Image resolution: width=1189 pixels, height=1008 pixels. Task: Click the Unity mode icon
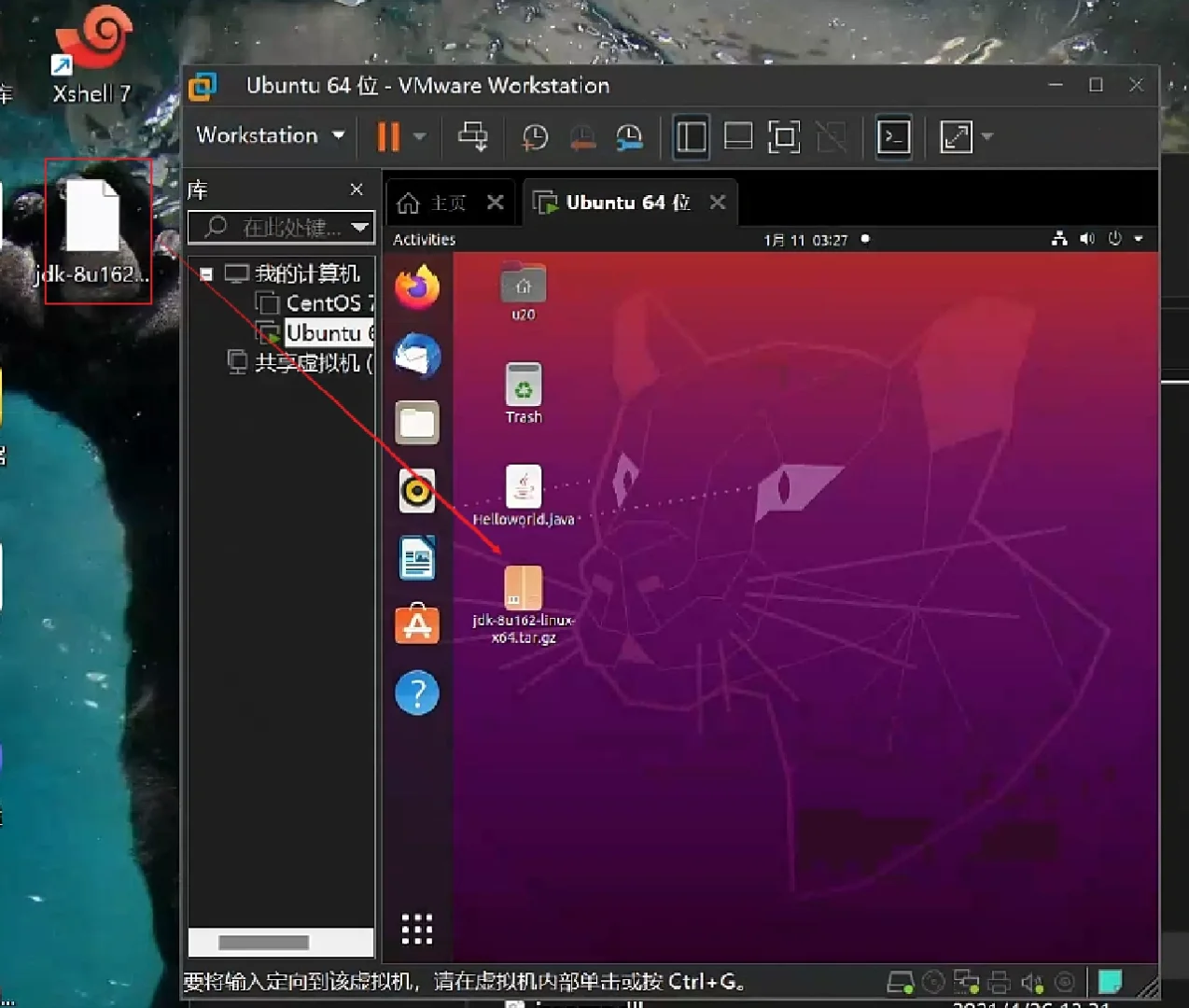pyautogui.click(x=831, y=137)
